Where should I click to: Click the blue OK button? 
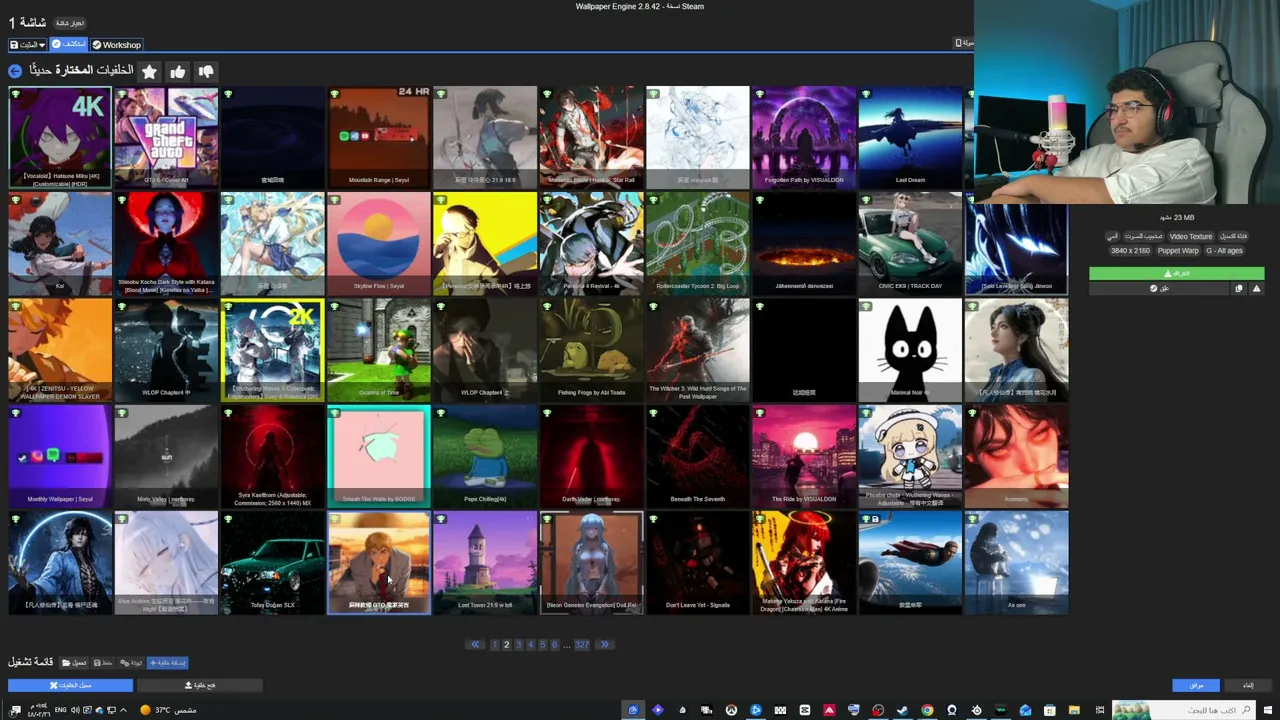[x=1196, y=685]
